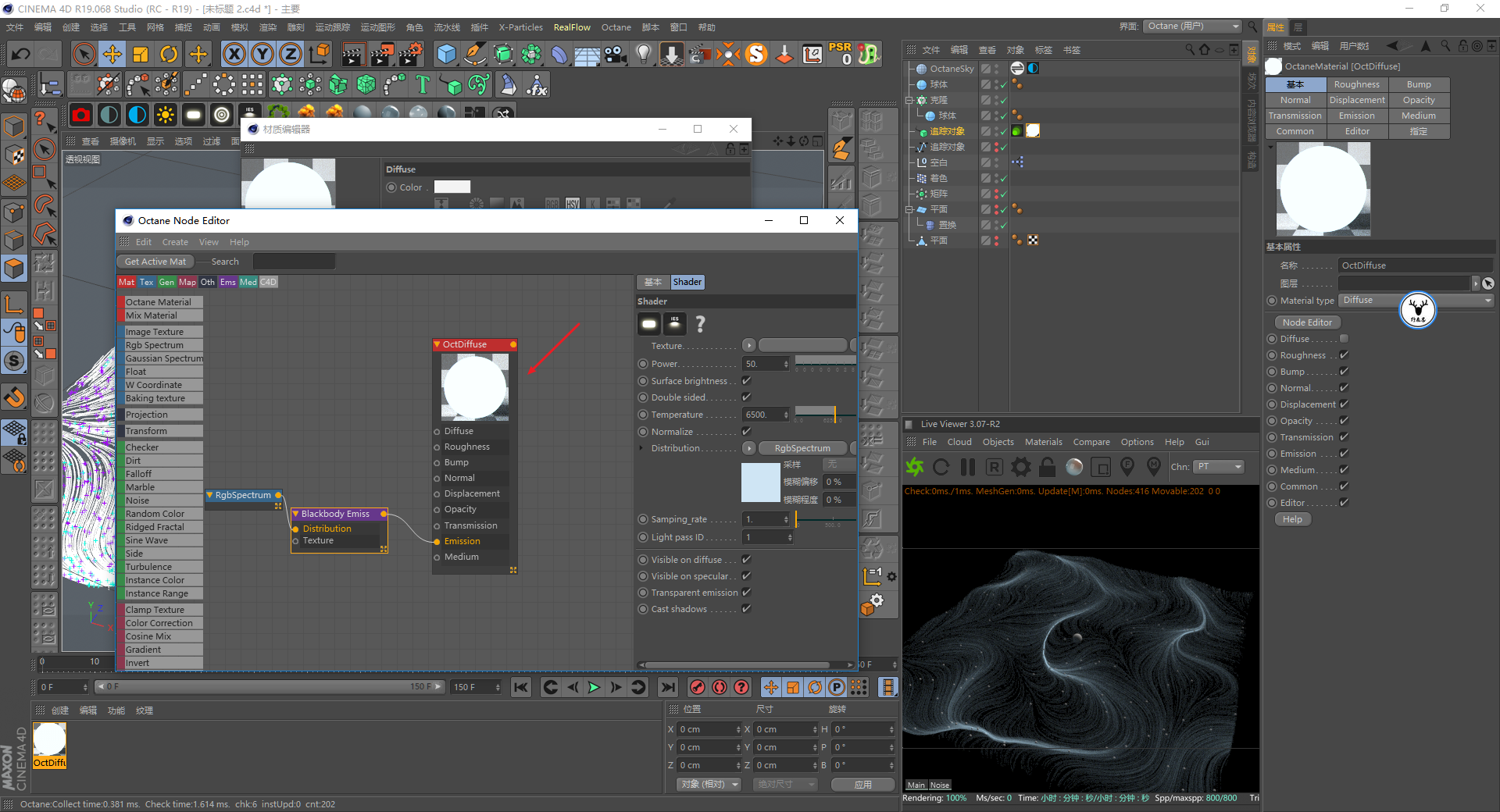1500x812 pixels.
Task: Toggle the X axis lock icon
Action: coord(234,54)
